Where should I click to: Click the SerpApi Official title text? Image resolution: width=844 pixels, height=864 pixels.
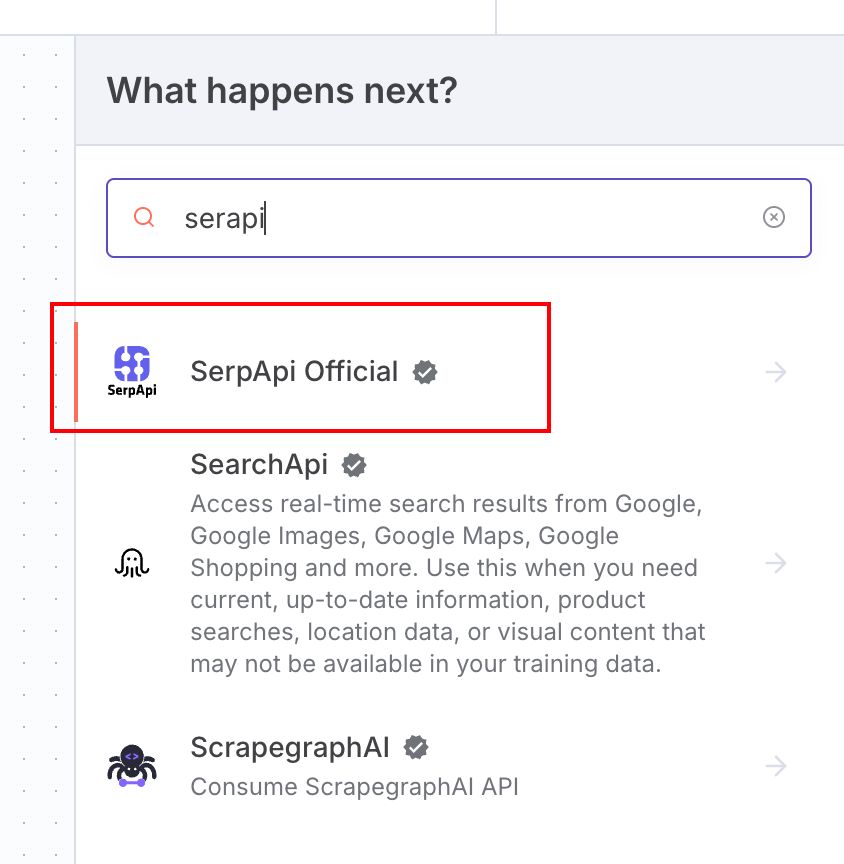pyautogui.click(x=295, y=371)
